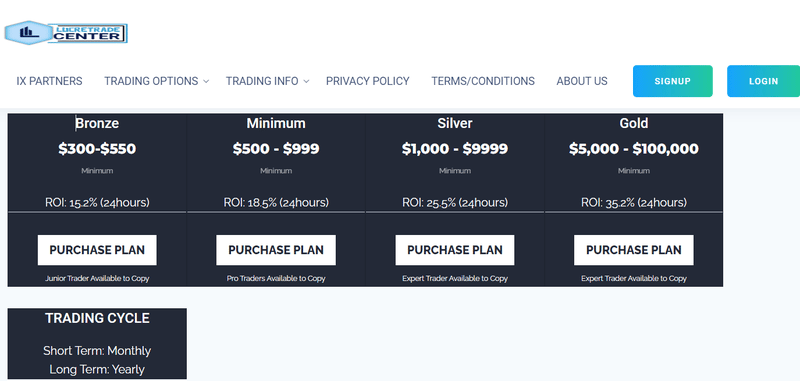800x381 pixels.
Task: Click Expert Trader Available to Copy under Silver
Action: pos(455,278)
